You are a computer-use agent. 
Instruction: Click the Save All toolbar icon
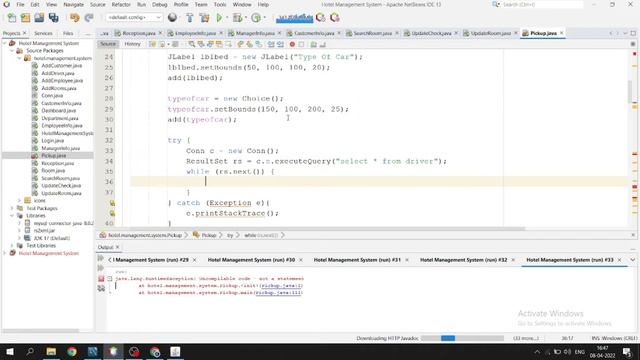pos(53,18)
